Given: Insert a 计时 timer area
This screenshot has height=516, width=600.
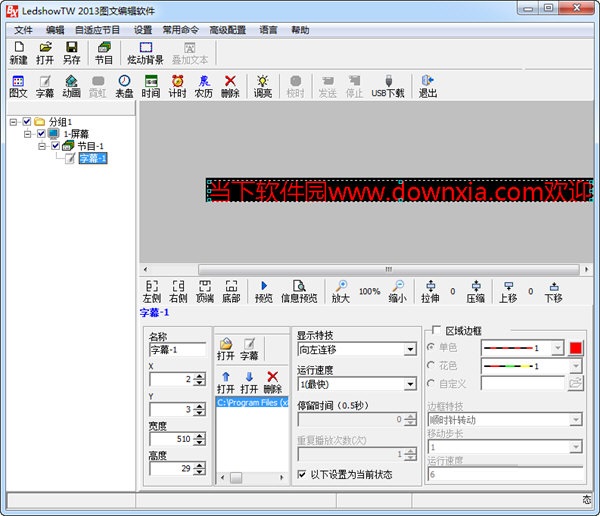Looking at the screenshot, I should pos(178,87).
